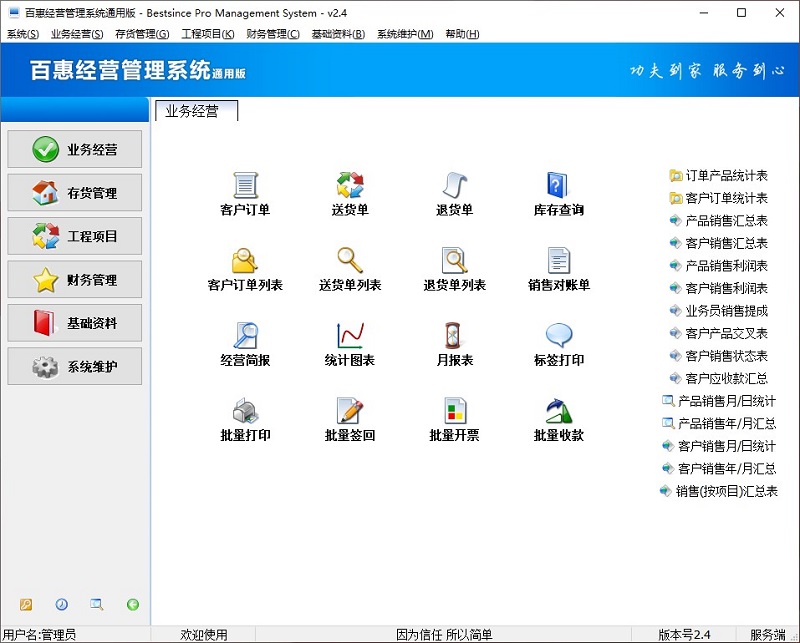800x643 pixels.
Task: Open 客户销售汇总表 report
Action: [718, 243]
